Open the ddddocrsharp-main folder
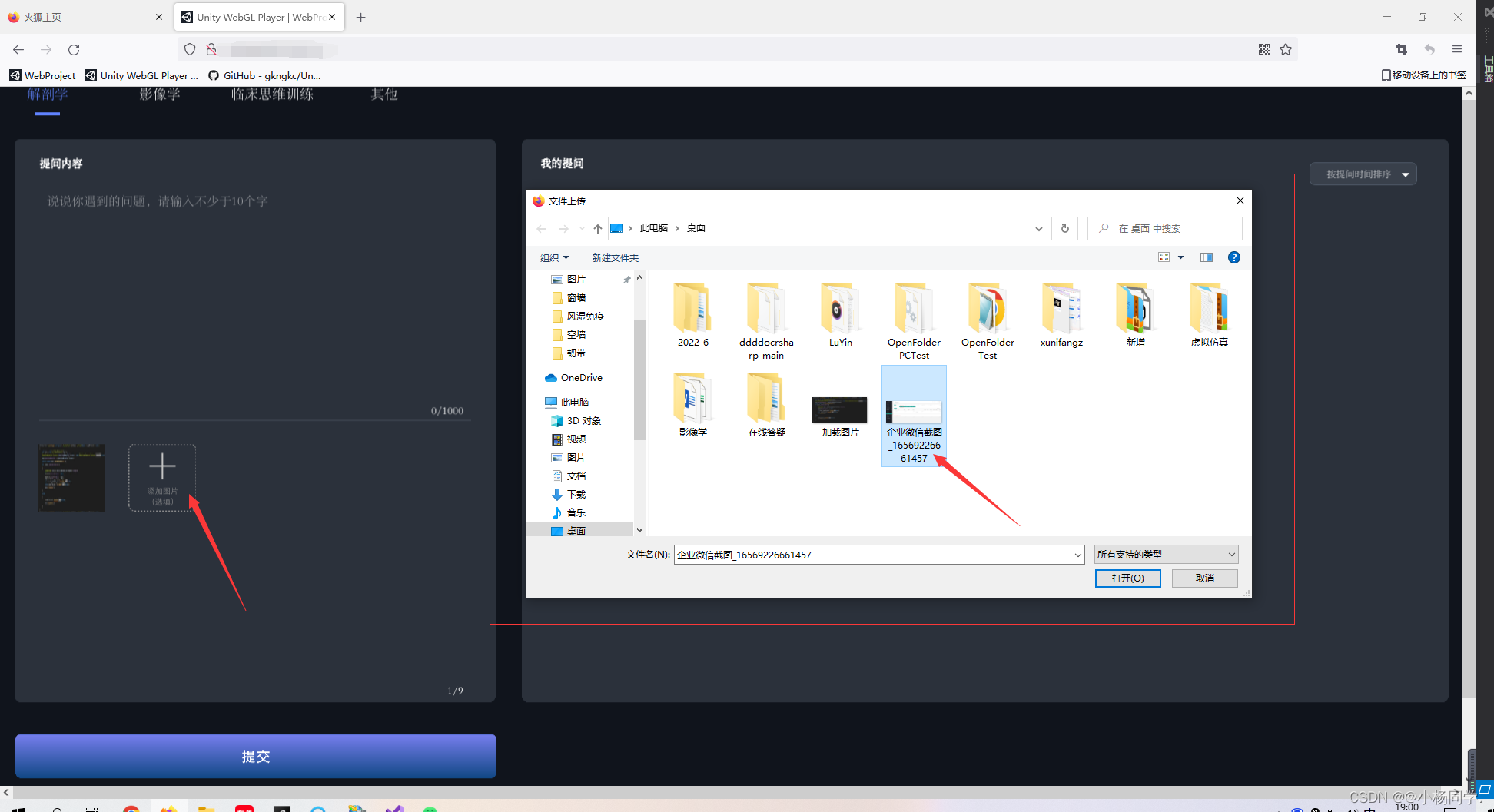Screen dimensions: 1494x812 coord(766,321)
